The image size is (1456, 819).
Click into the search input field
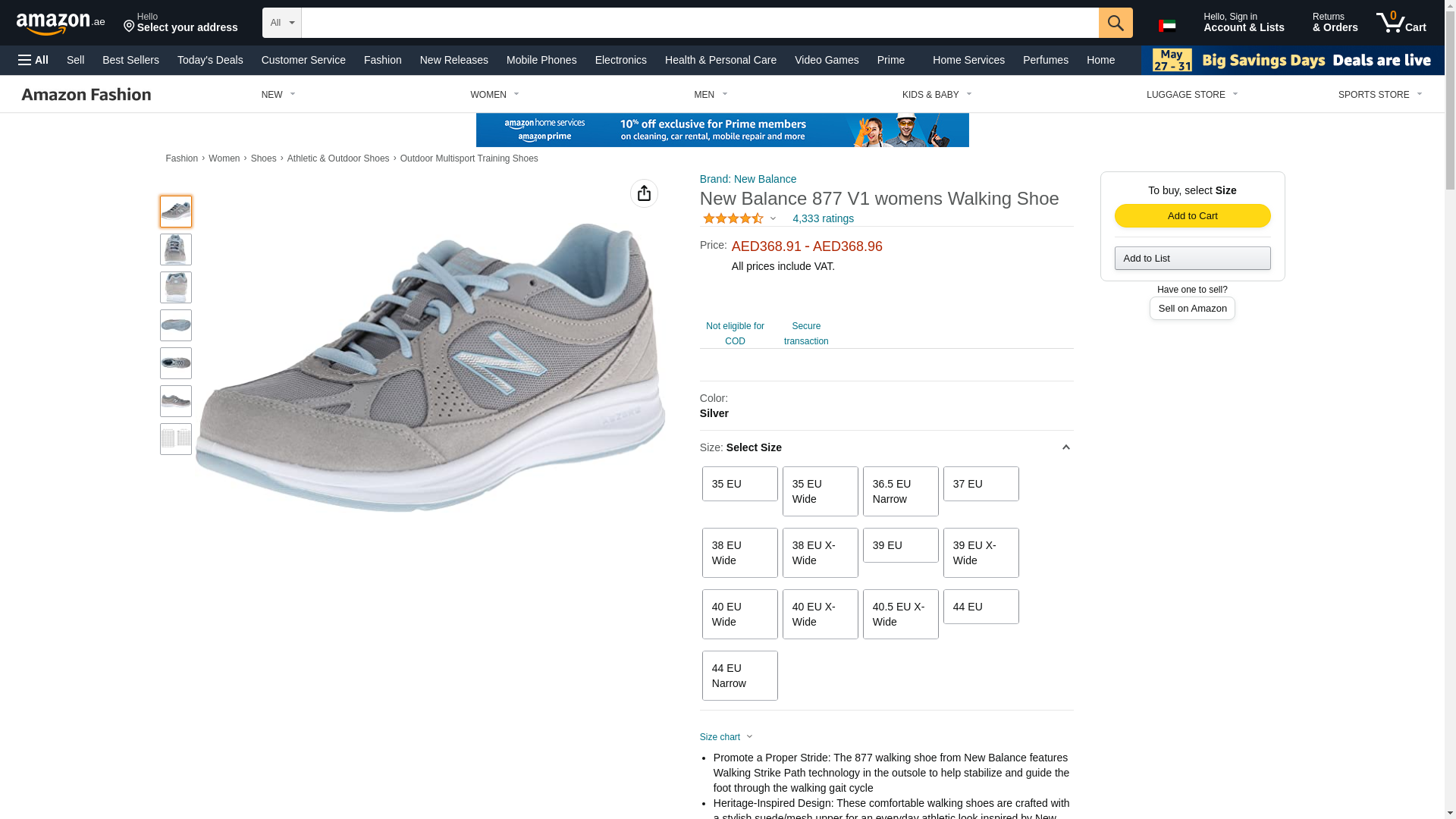699,23
